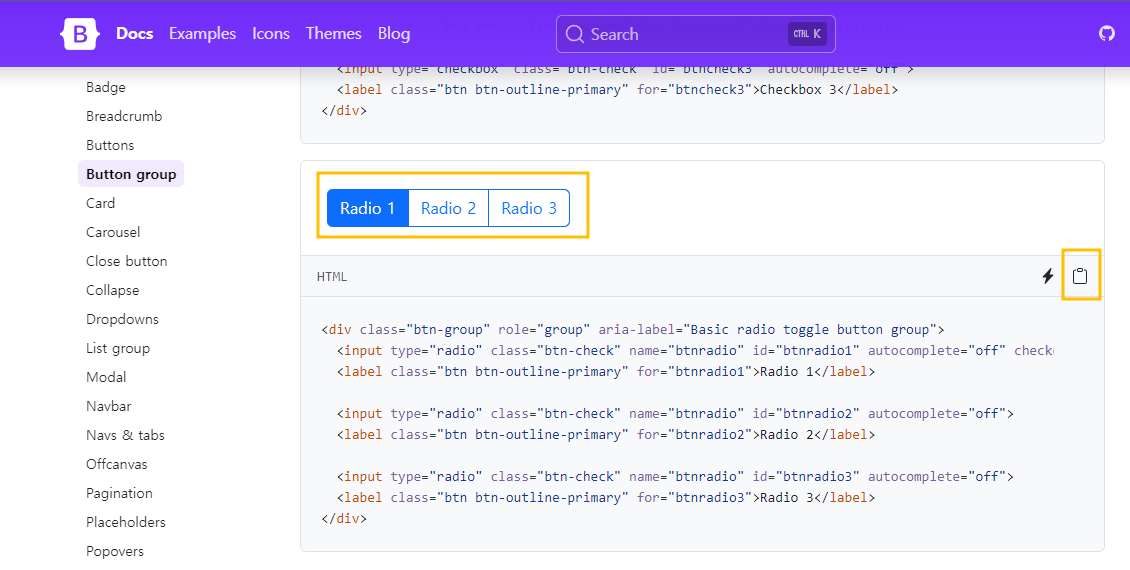
Task: Click the HTML label above the code
Action: click(332, 277)
